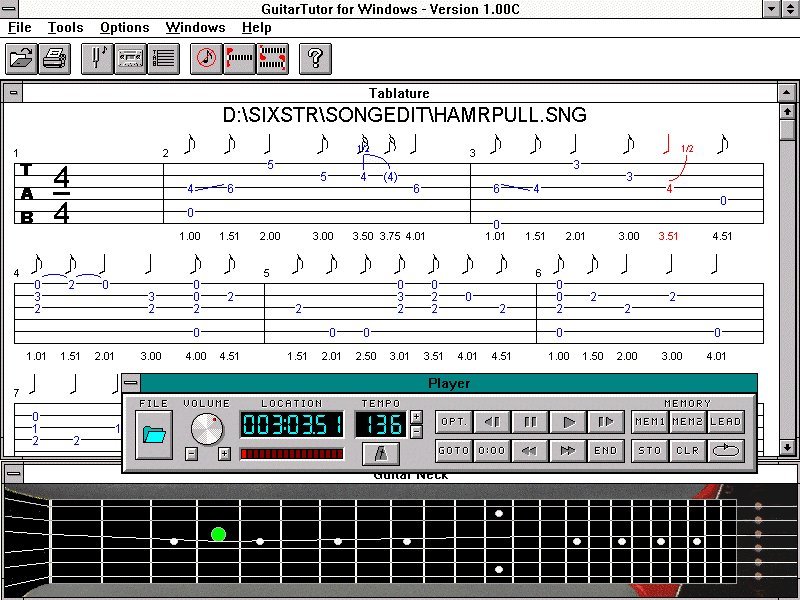Viewport: 800px width, 600px height.
Task: Open the Tools menu
Action: 65,28
